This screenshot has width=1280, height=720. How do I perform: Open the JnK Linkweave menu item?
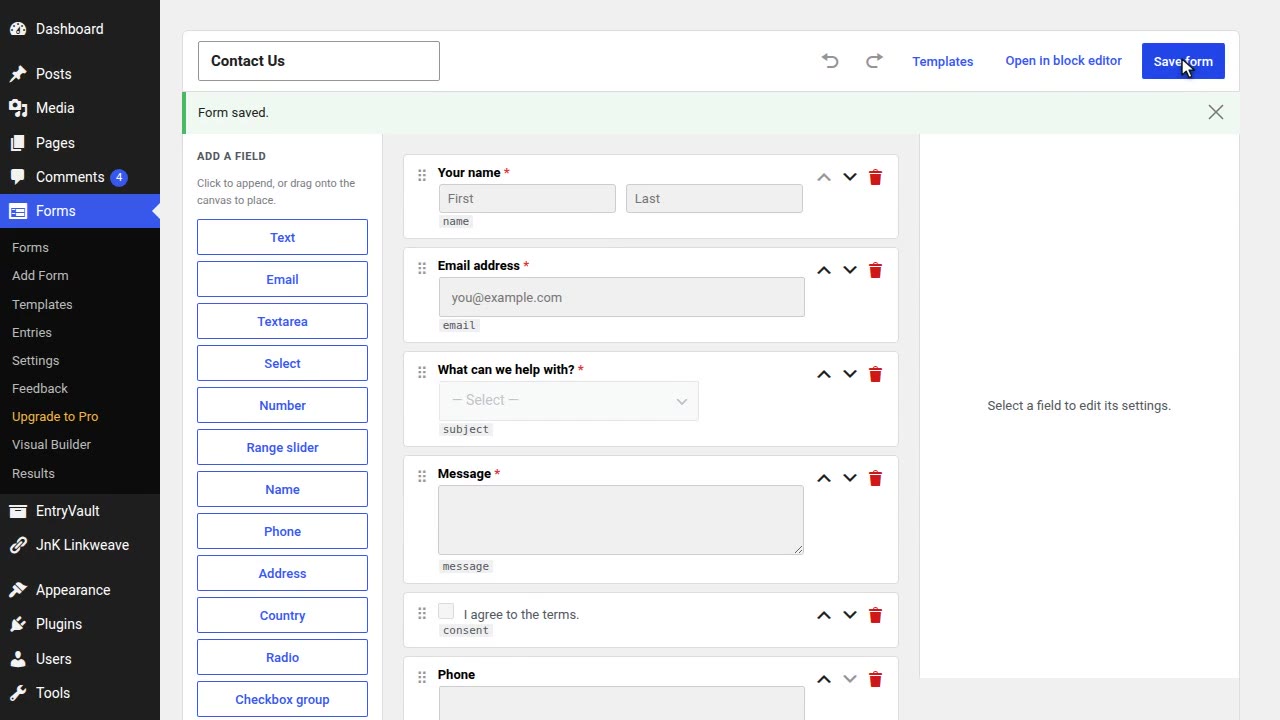(80, 545)
